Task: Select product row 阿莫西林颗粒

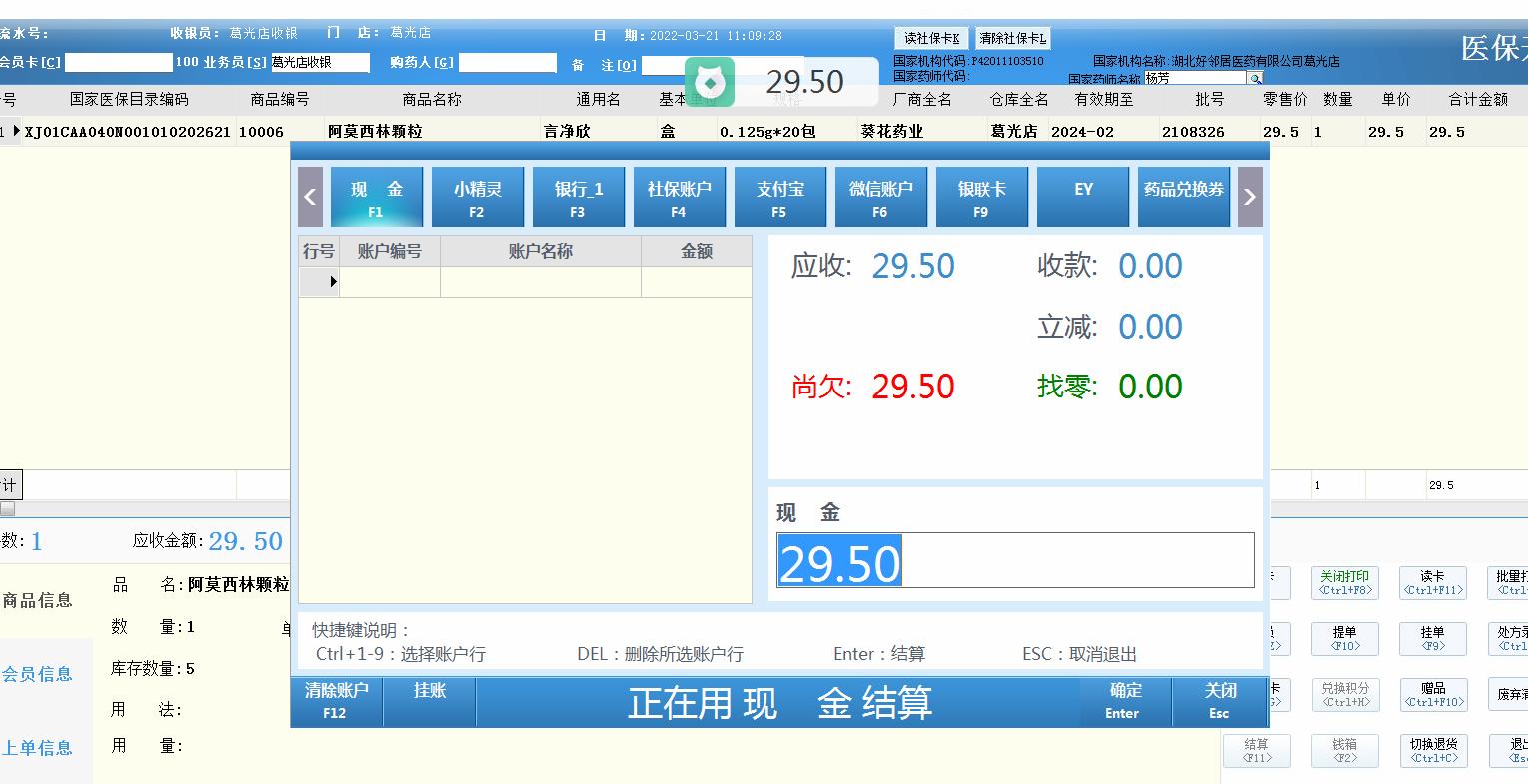Action: tap(764, 132)
